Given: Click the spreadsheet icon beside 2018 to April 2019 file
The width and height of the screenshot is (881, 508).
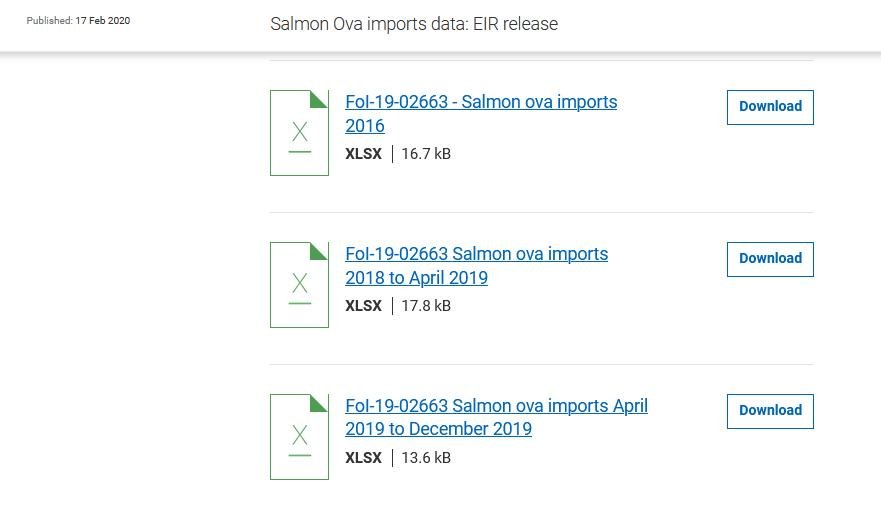Looking at the screenshot, I should [299, 285].
